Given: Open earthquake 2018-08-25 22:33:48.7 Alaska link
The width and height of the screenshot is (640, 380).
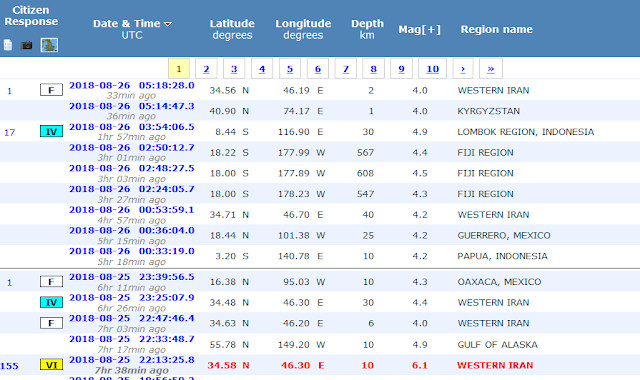Looking at the screenshot, I should pyautogui.click(x=131, y=339).
